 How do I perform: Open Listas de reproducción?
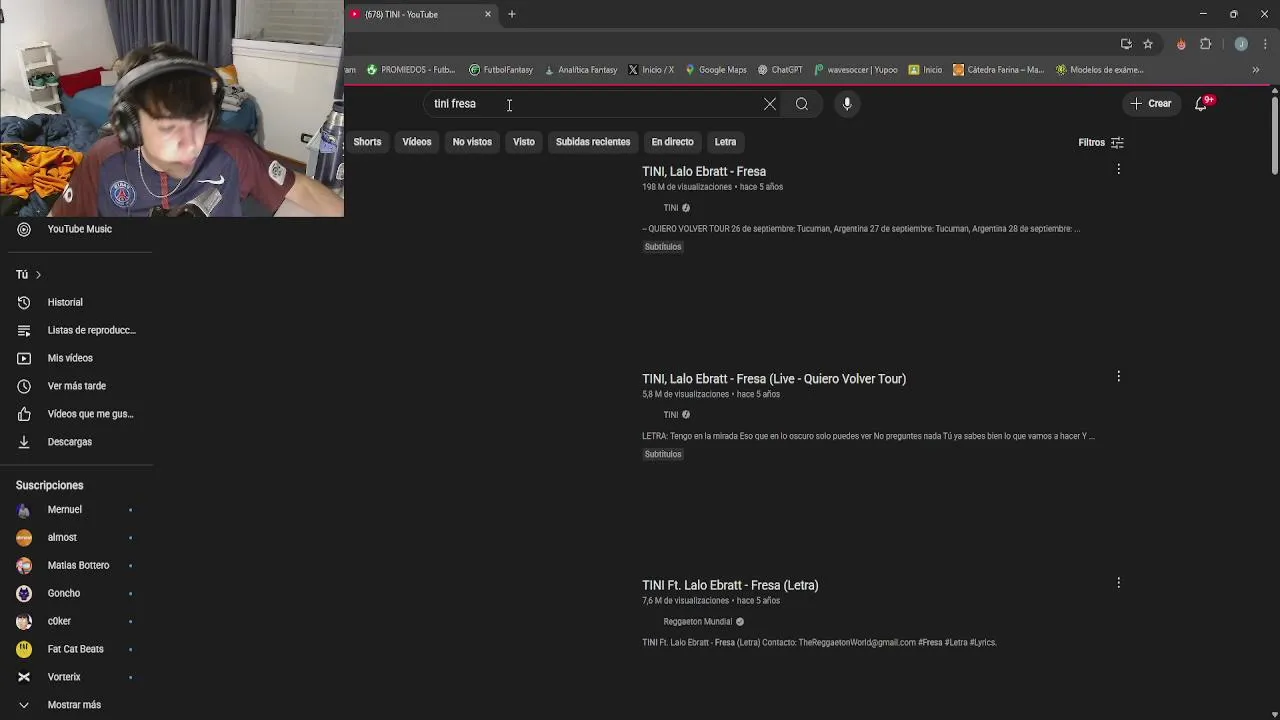(x=76, y=330)
